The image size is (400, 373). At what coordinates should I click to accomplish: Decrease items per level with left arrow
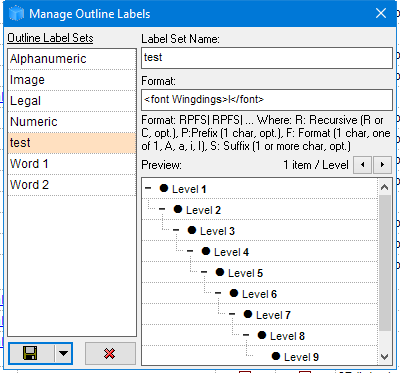pos(362,165)
